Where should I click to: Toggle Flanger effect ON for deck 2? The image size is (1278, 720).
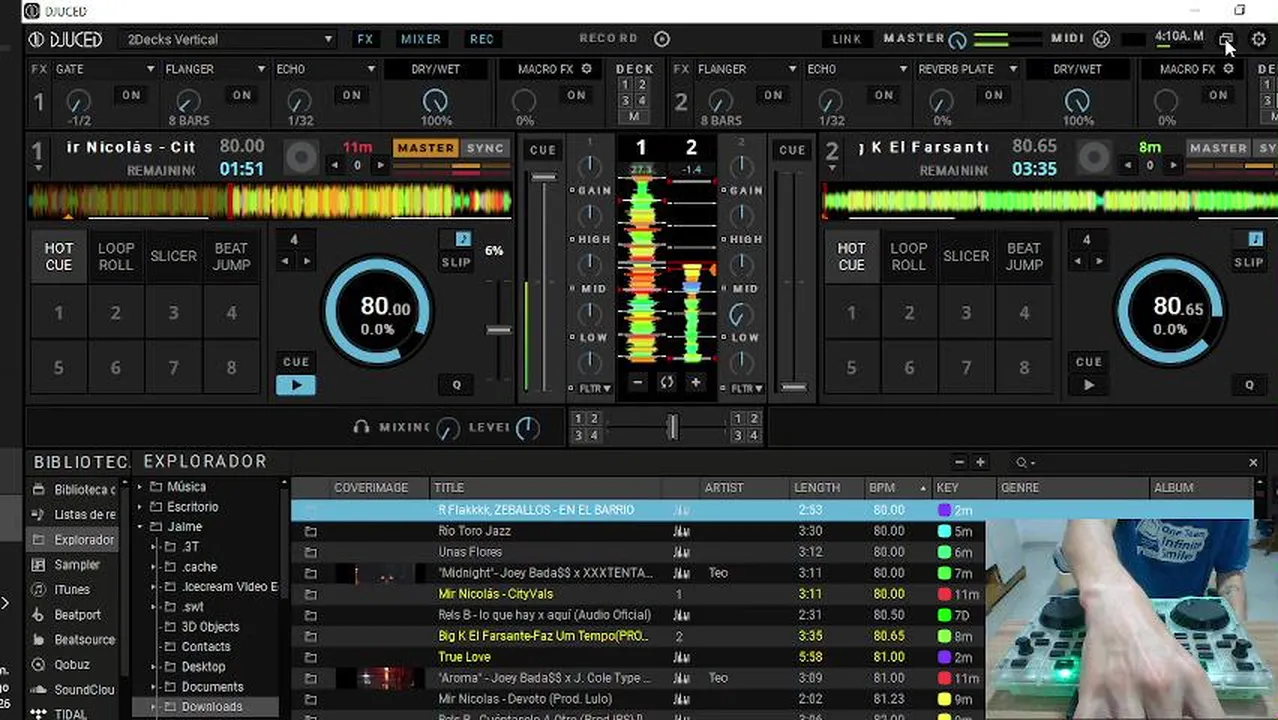(x=773, y=95)
